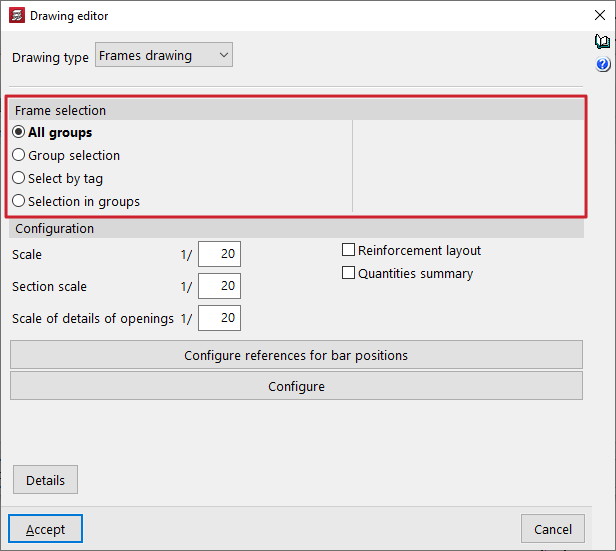The height and width of the screenshot is (551, 616).
Task: Focus the Section scale input field
Action: pos(219,287)
